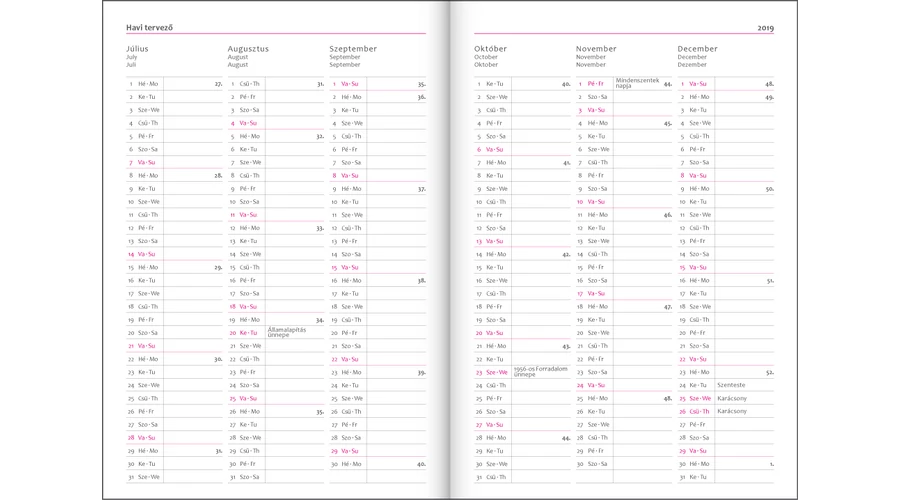This screenshot has width=900, height=500.
Task: Click the 'July' English subtitle under Július
Action: click(x=131, y=57)
